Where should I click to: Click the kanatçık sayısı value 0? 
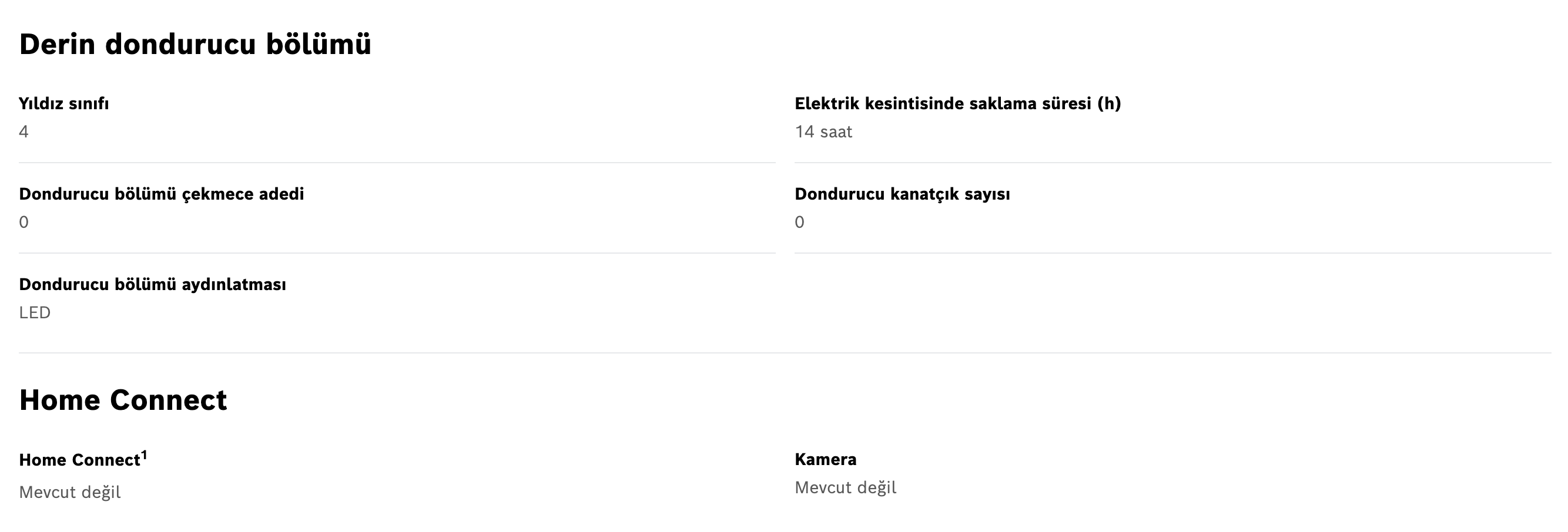pos(800,223)
